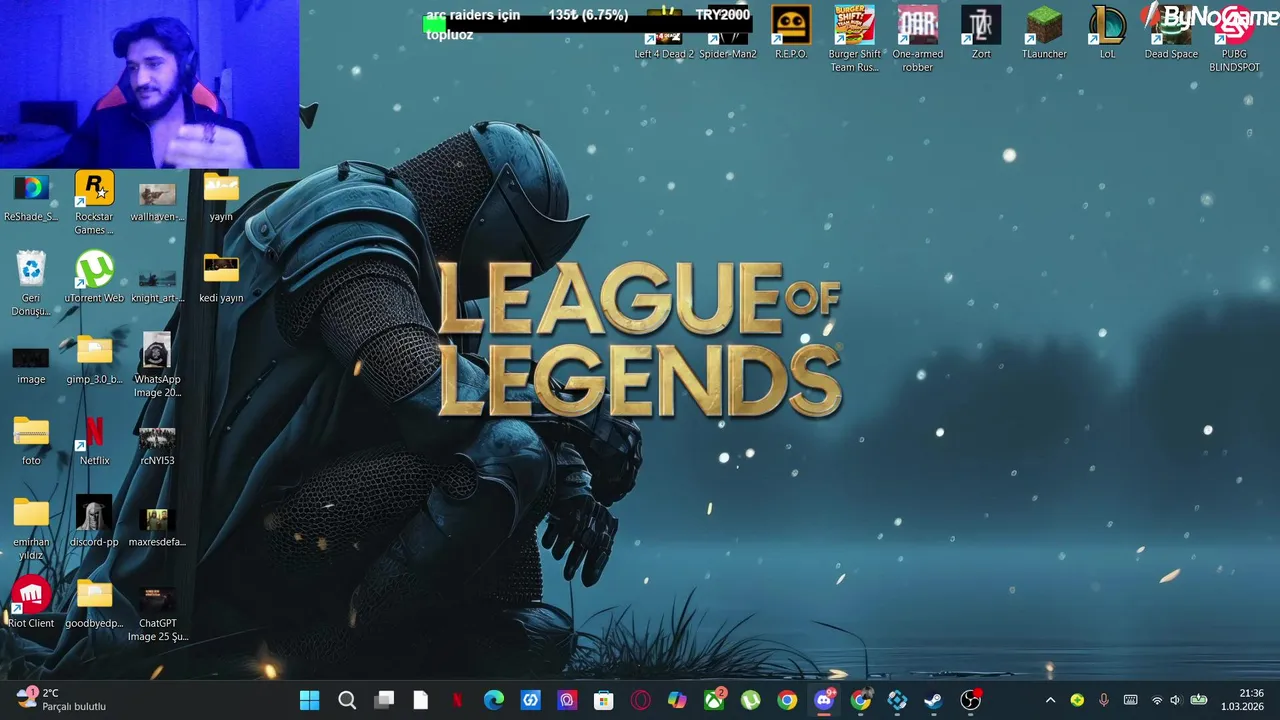Image resolution: width=1280 pixels, height=720 pixels.
Task: Launch the LoL desktop shortcut
Action: [1108, 33]
